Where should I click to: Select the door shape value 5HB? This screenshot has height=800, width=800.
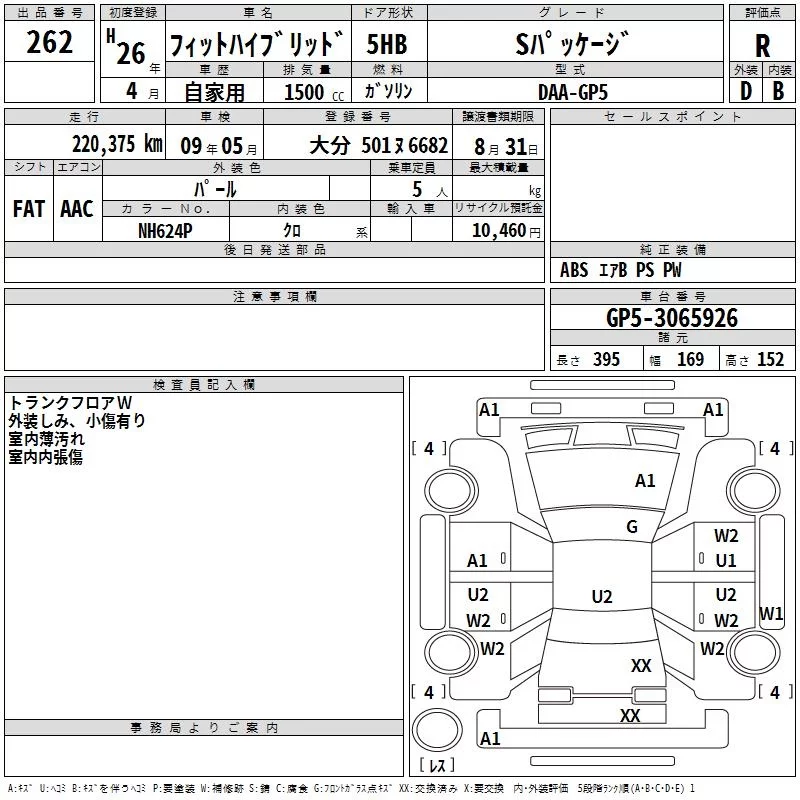pos(387,44)
